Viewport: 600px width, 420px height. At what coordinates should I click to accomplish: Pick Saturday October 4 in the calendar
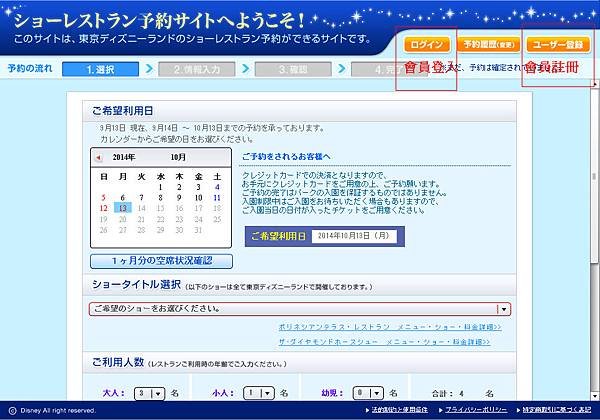pos(217,187)
